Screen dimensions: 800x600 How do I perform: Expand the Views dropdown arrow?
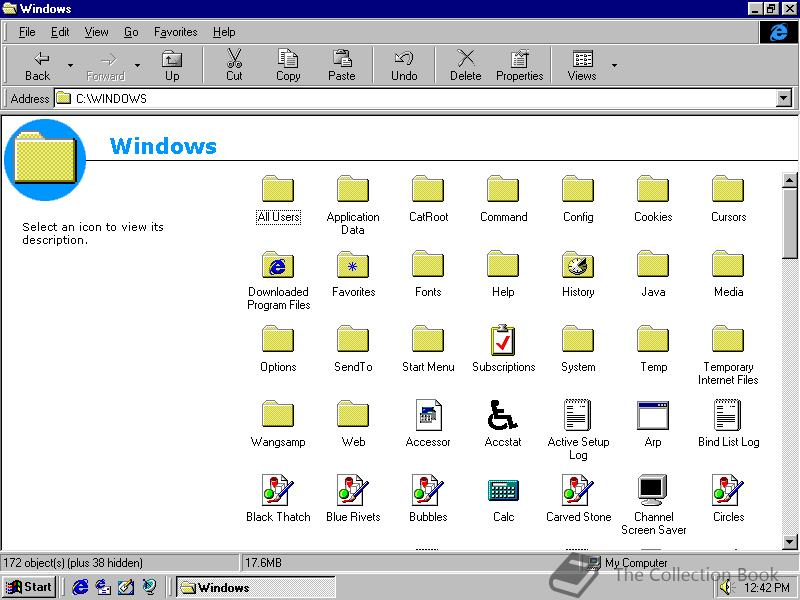[614, 65]
